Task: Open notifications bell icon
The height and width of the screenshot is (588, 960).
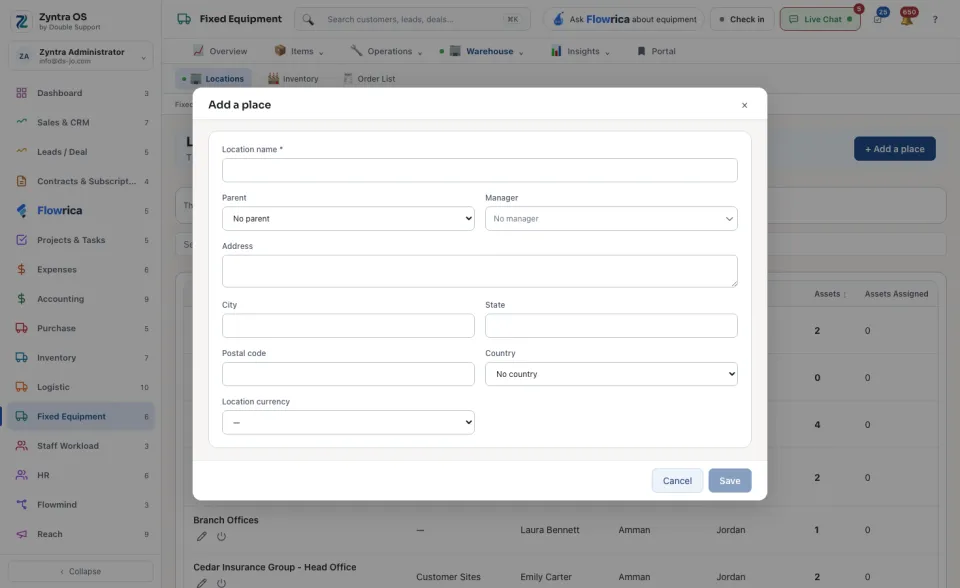Action: coord(907,19)
